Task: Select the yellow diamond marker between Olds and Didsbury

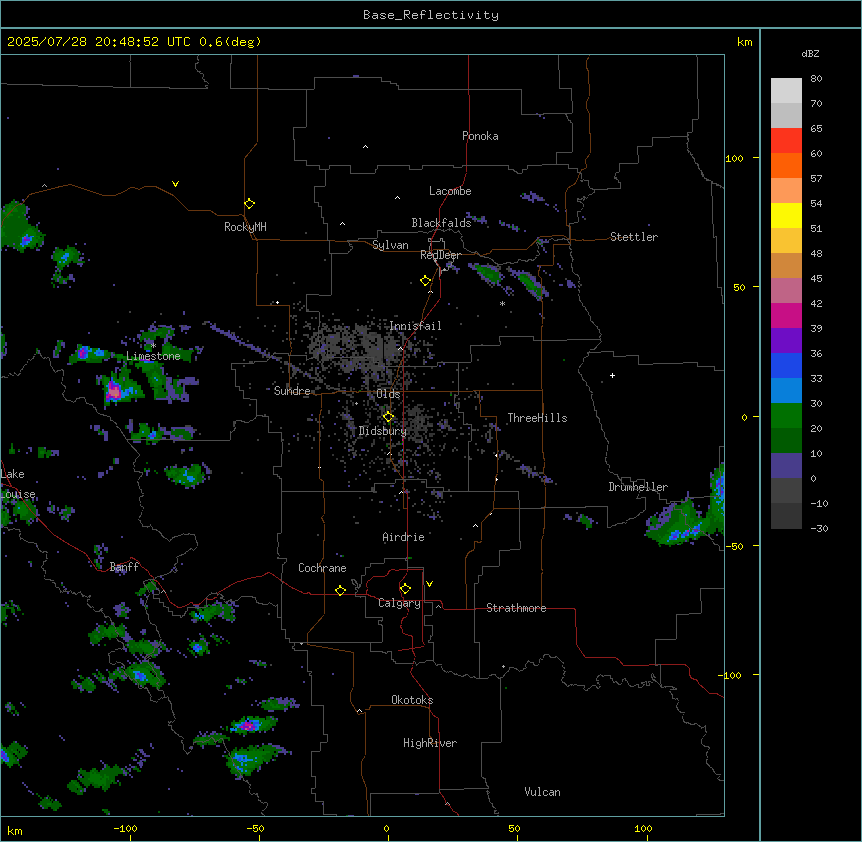Action: (x=388, y=417)
